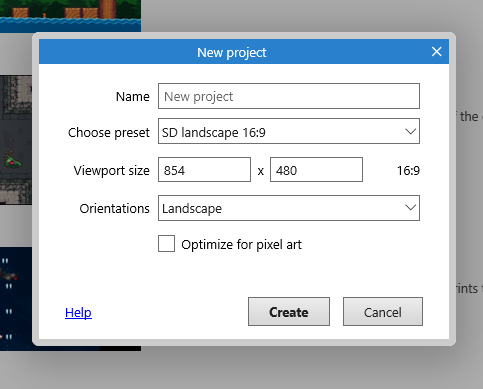Enable Optimize for pixel art checkbox
Viewport: 483px width, 389px height.
click(x=166, y=243)
